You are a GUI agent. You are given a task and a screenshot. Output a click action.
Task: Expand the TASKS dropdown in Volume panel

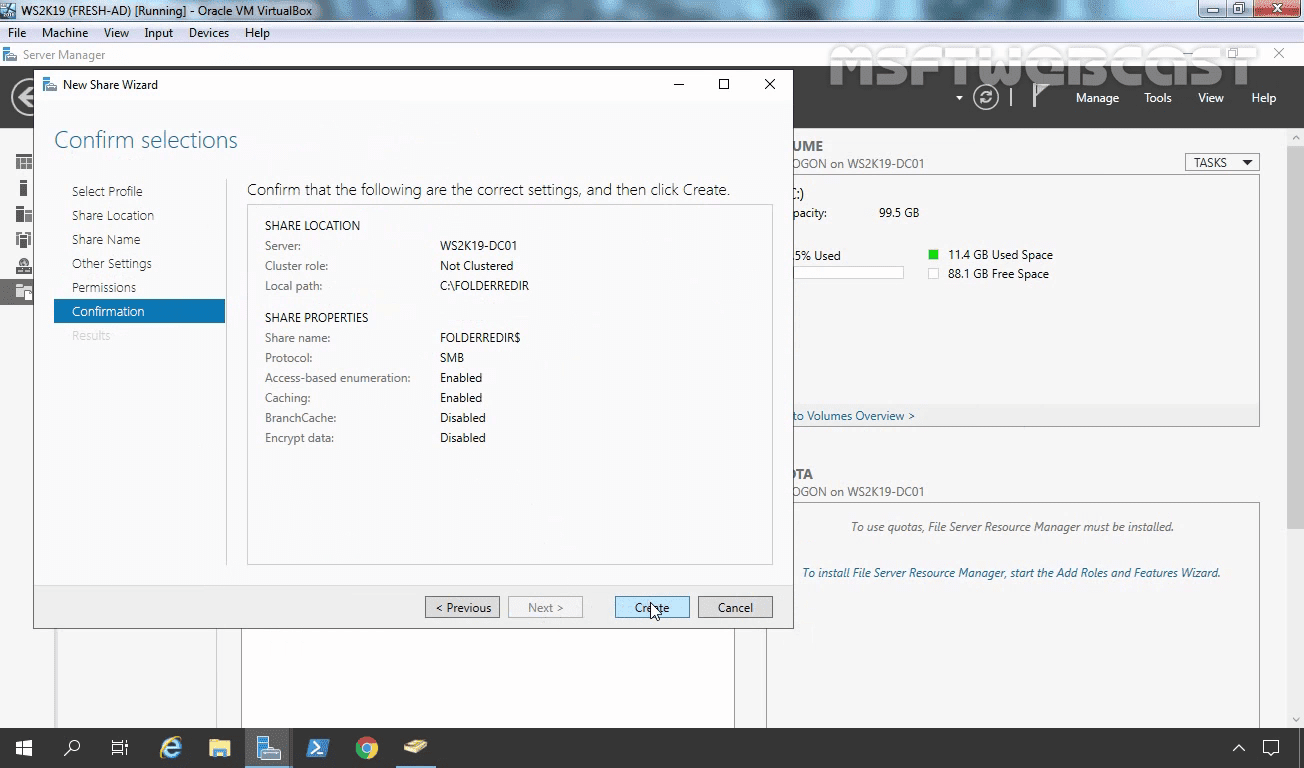(x=1222, y=162)
